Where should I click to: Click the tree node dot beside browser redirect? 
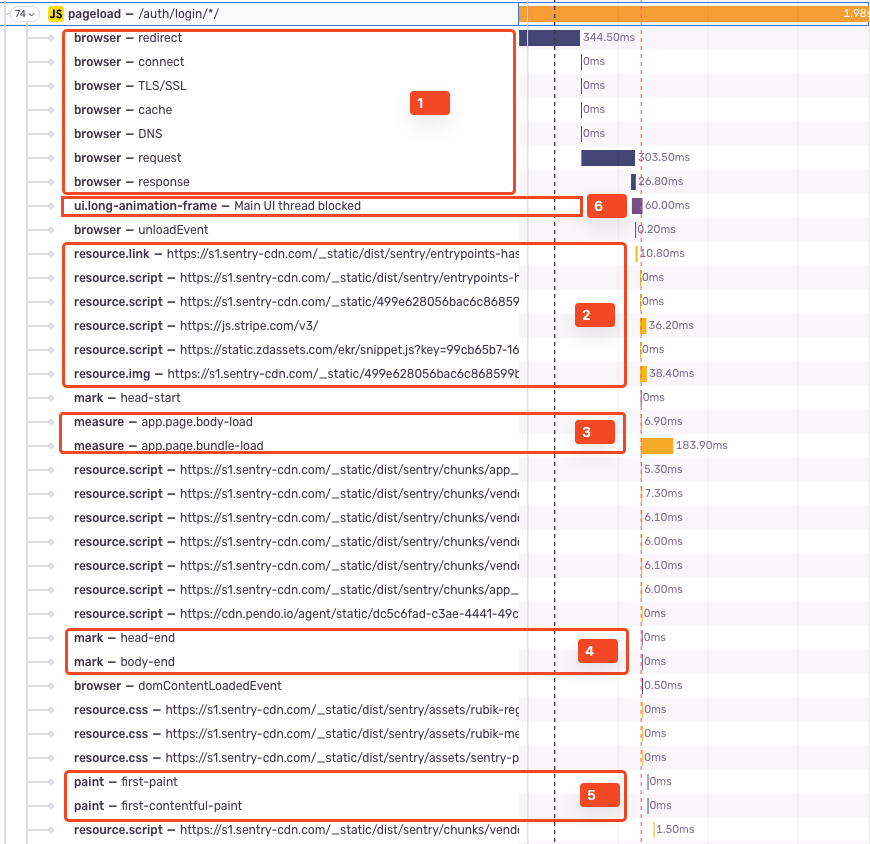(51, 38)
